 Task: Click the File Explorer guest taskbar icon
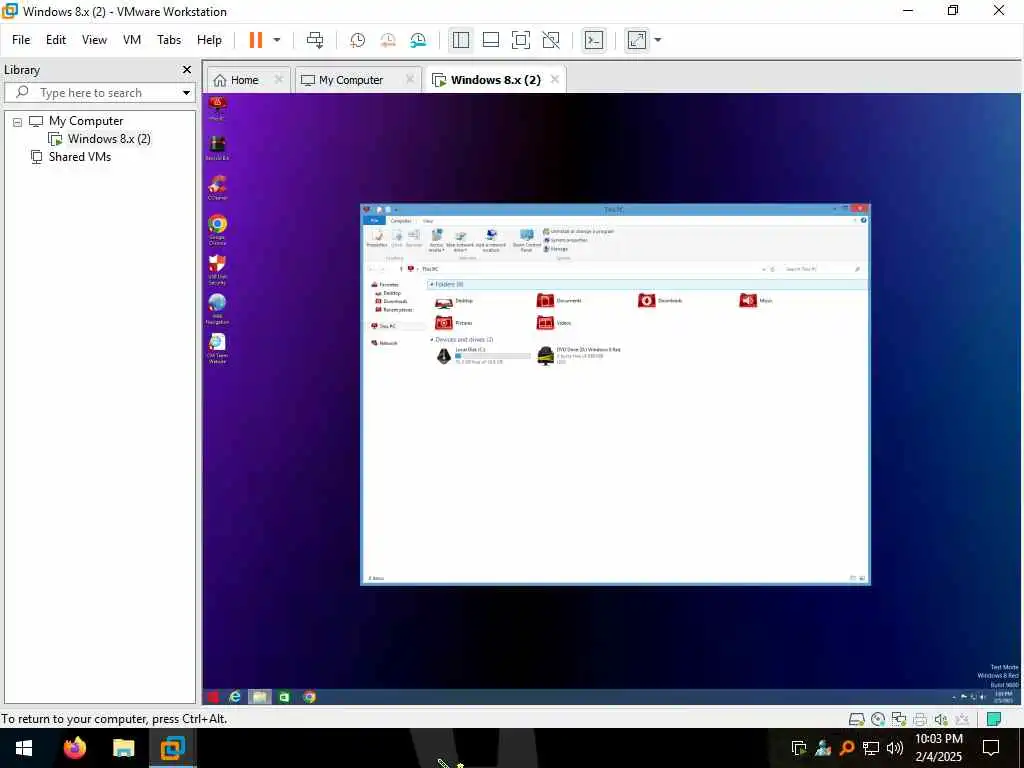point(259,697)
